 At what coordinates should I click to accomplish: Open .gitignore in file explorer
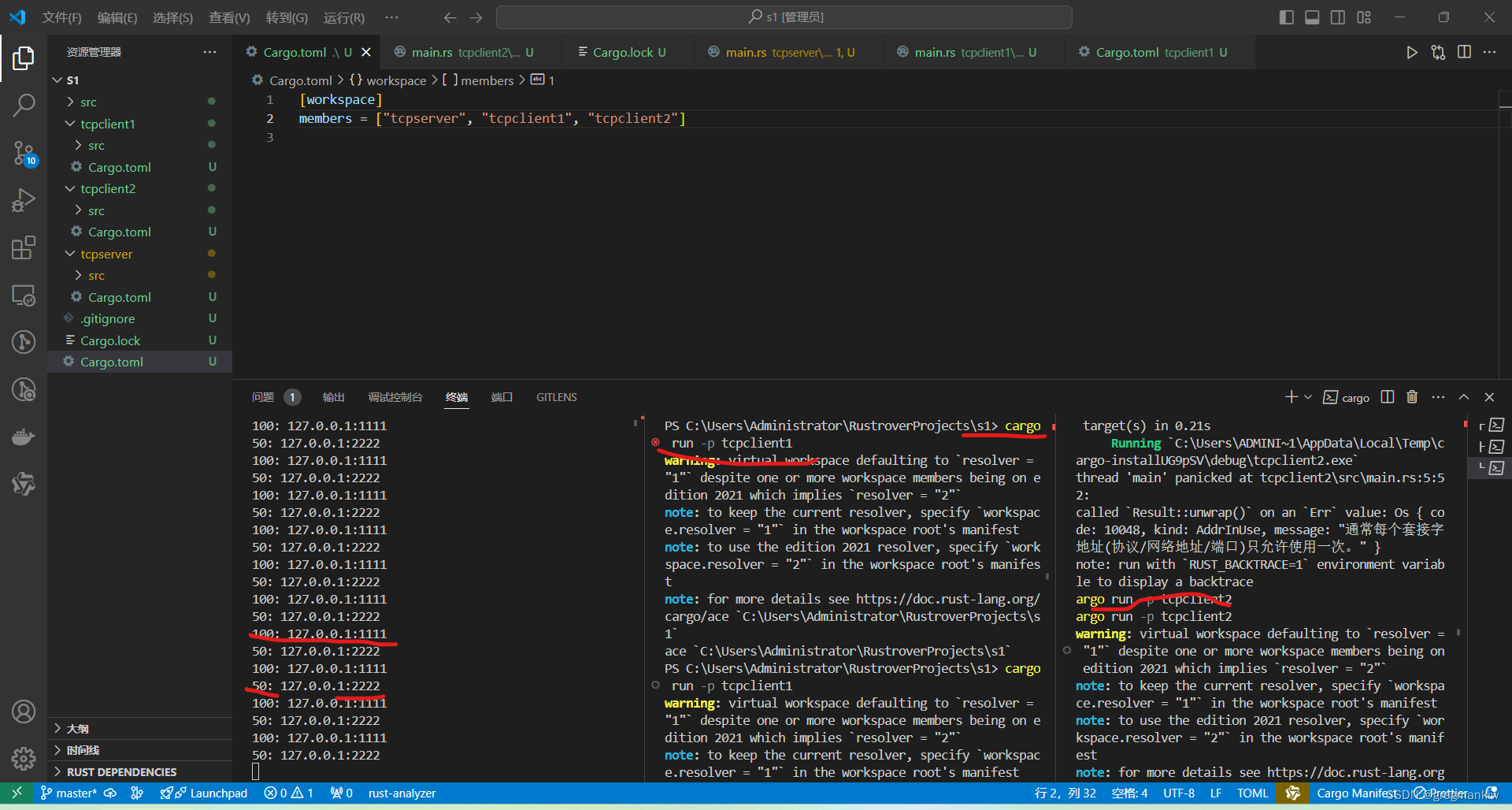click(x=140, y=318)
